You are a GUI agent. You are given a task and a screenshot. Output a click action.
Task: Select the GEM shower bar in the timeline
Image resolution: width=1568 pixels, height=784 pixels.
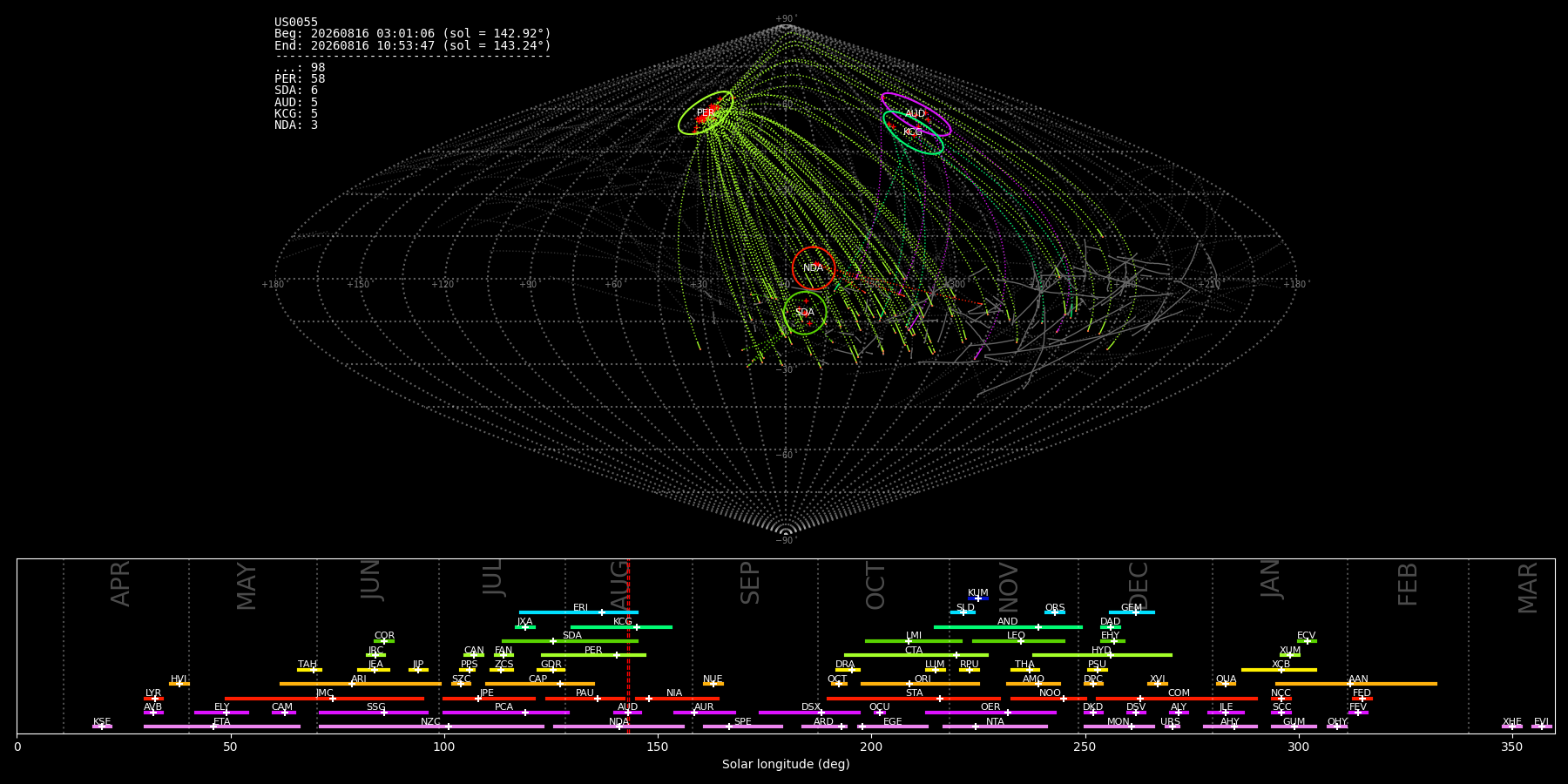(1132, 612)
